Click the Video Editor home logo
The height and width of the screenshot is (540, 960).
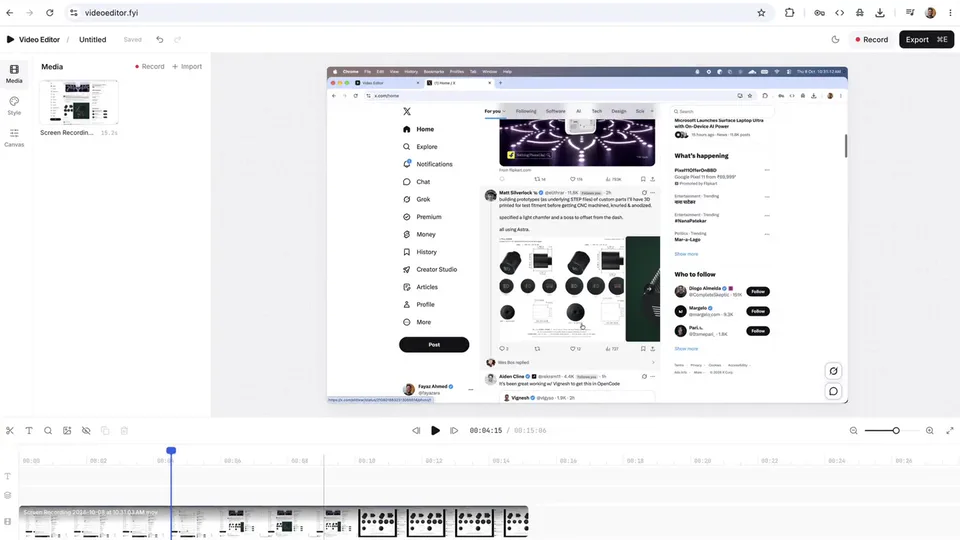click(33, 39)
